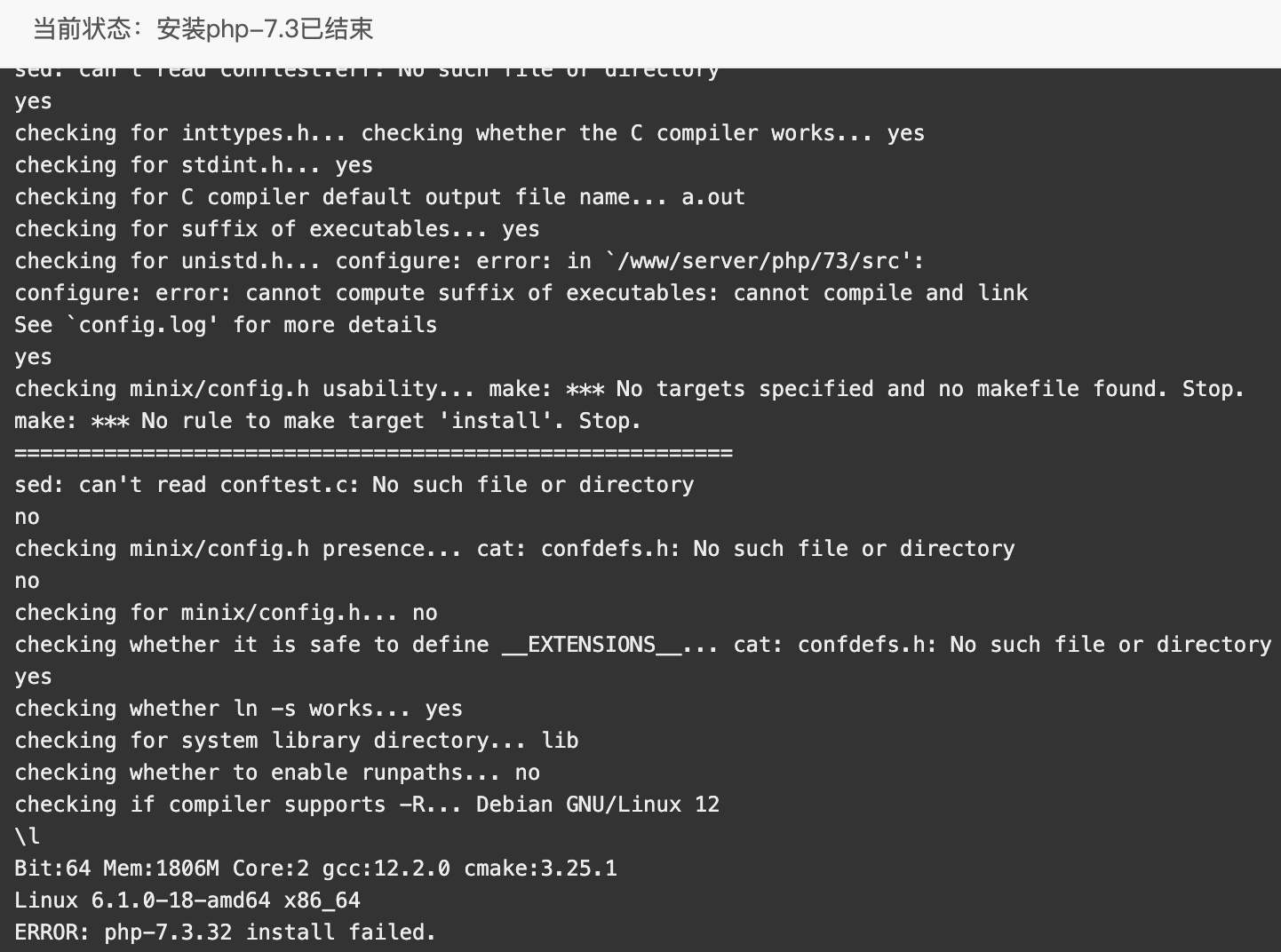Screen dimensions: 1281x952
Task: Click the checking whether ln -s works line
Action: pos(238,709)
